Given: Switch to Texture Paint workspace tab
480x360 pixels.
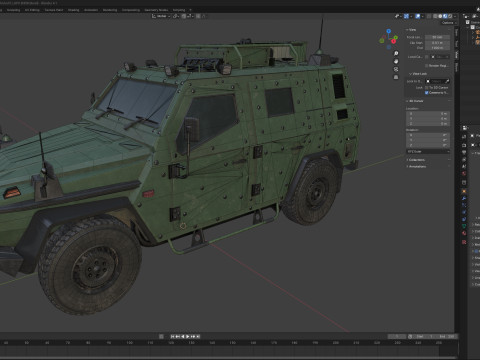Looking at the screenshot, I should point(54,10).
